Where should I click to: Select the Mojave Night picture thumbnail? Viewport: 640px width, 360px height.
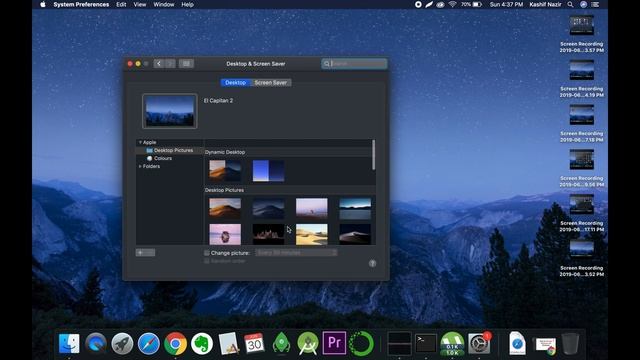click(268, 209)
